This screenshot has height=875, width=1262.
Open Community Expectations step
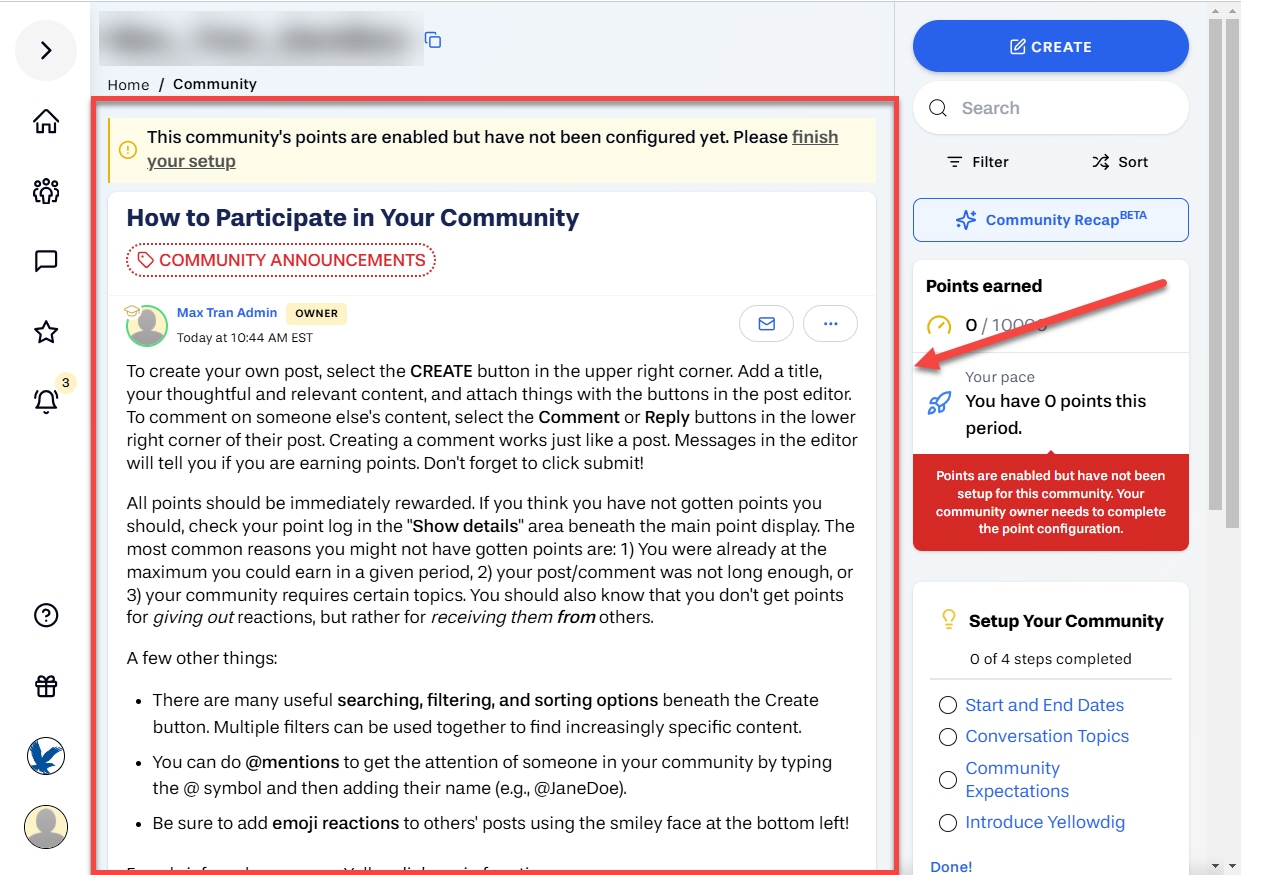(1017, 780)
